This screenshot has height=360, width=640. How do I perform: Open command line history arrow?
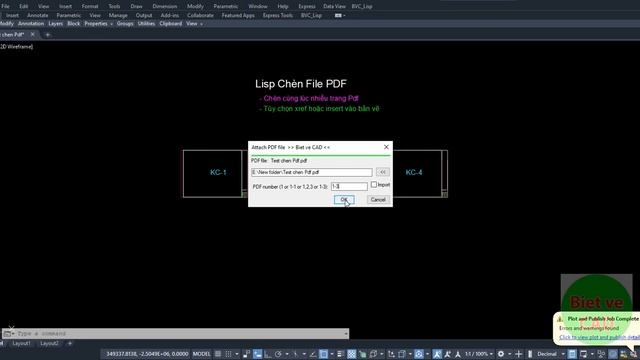346,333
